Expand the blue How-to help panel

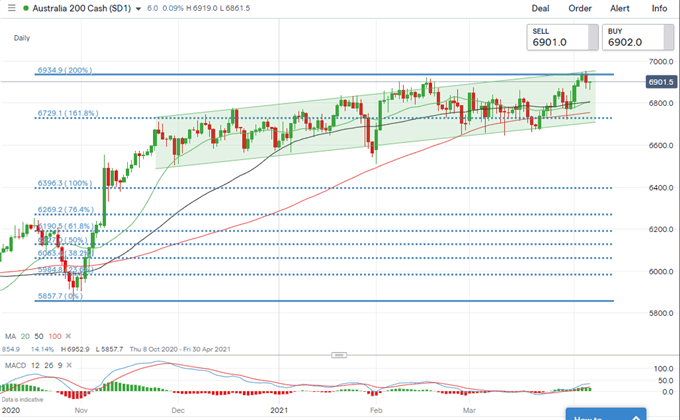(606, 414)
